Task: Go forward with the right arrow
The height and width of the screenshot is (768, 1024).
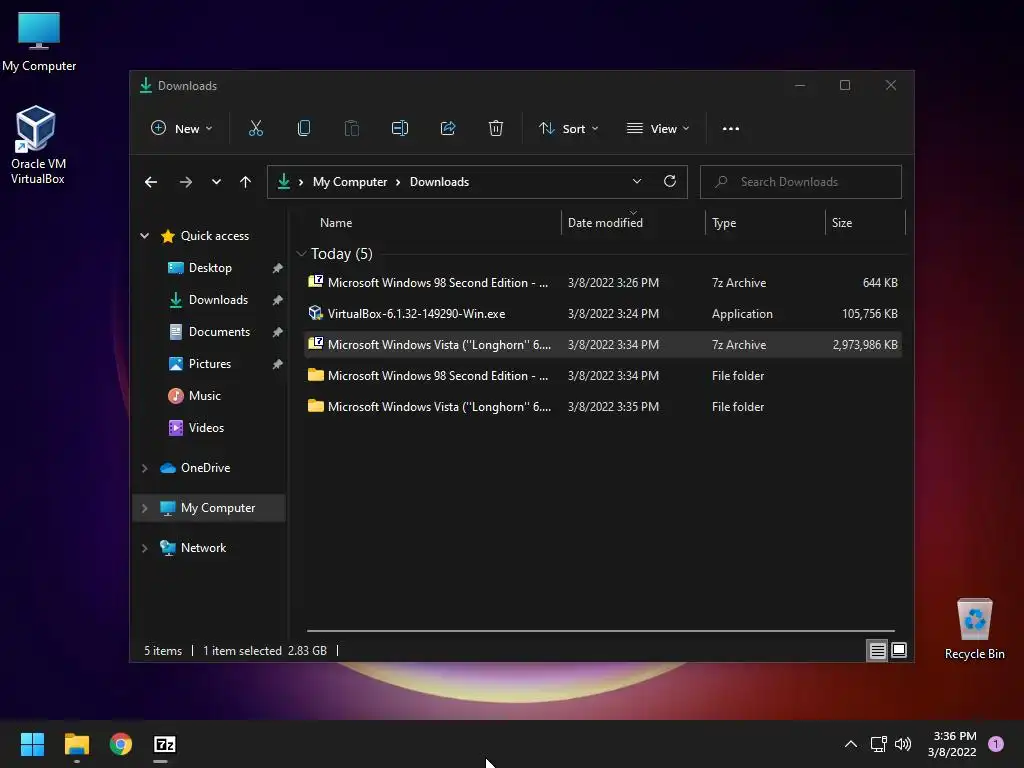Action: pos(185,182)
